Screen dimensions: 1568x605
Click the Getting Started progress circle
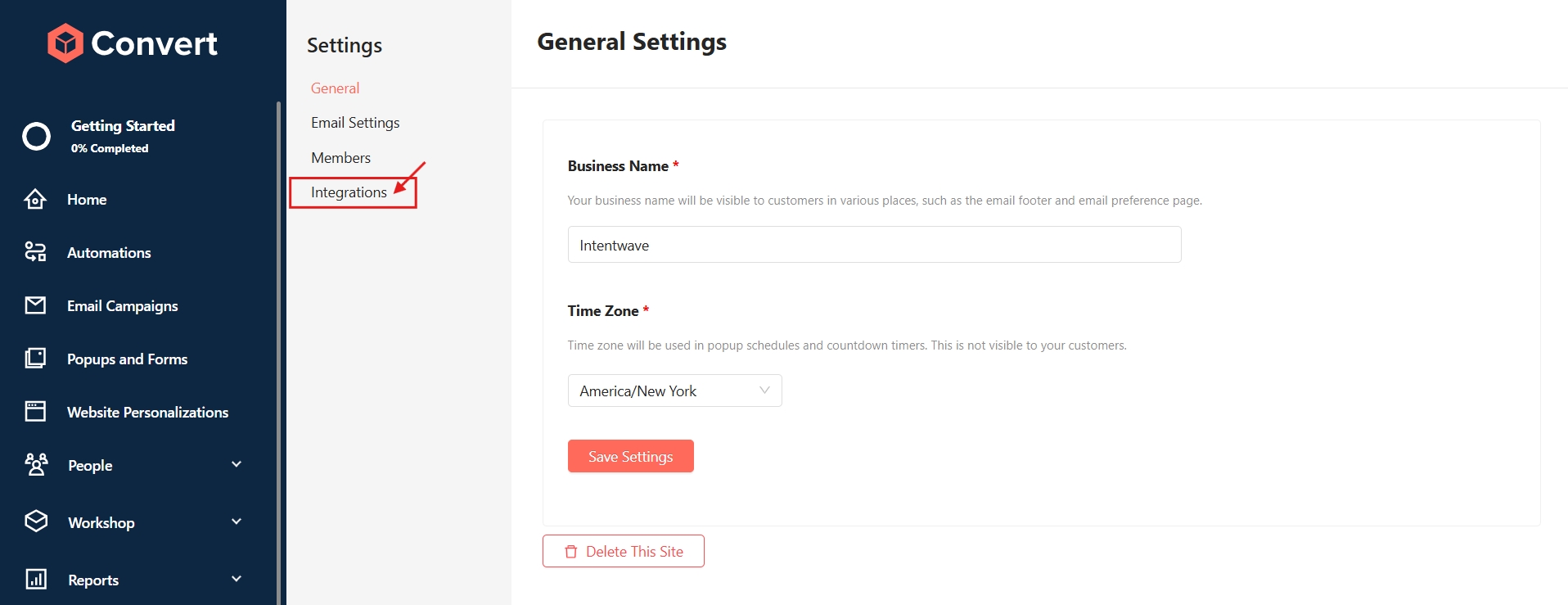coord(36,136)
